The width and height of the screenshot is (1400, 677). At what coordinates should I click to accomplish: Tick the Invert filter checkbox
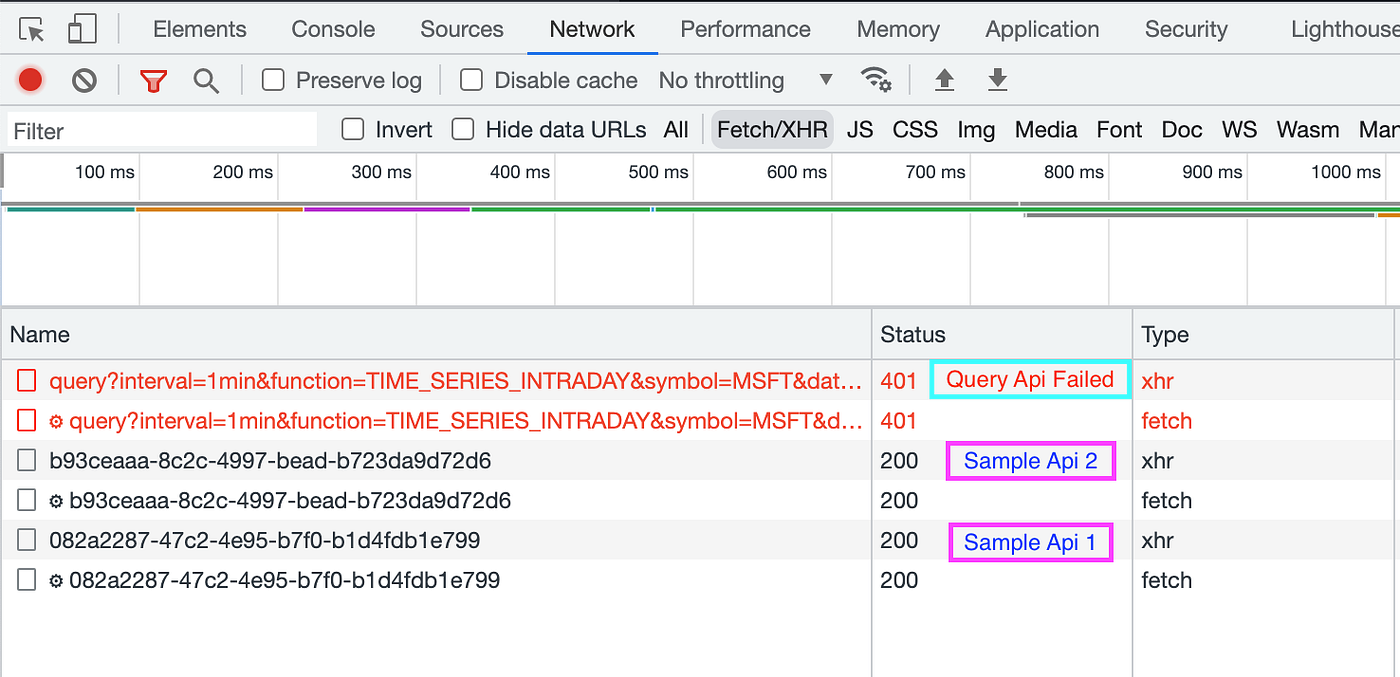[x=352, y=130]
